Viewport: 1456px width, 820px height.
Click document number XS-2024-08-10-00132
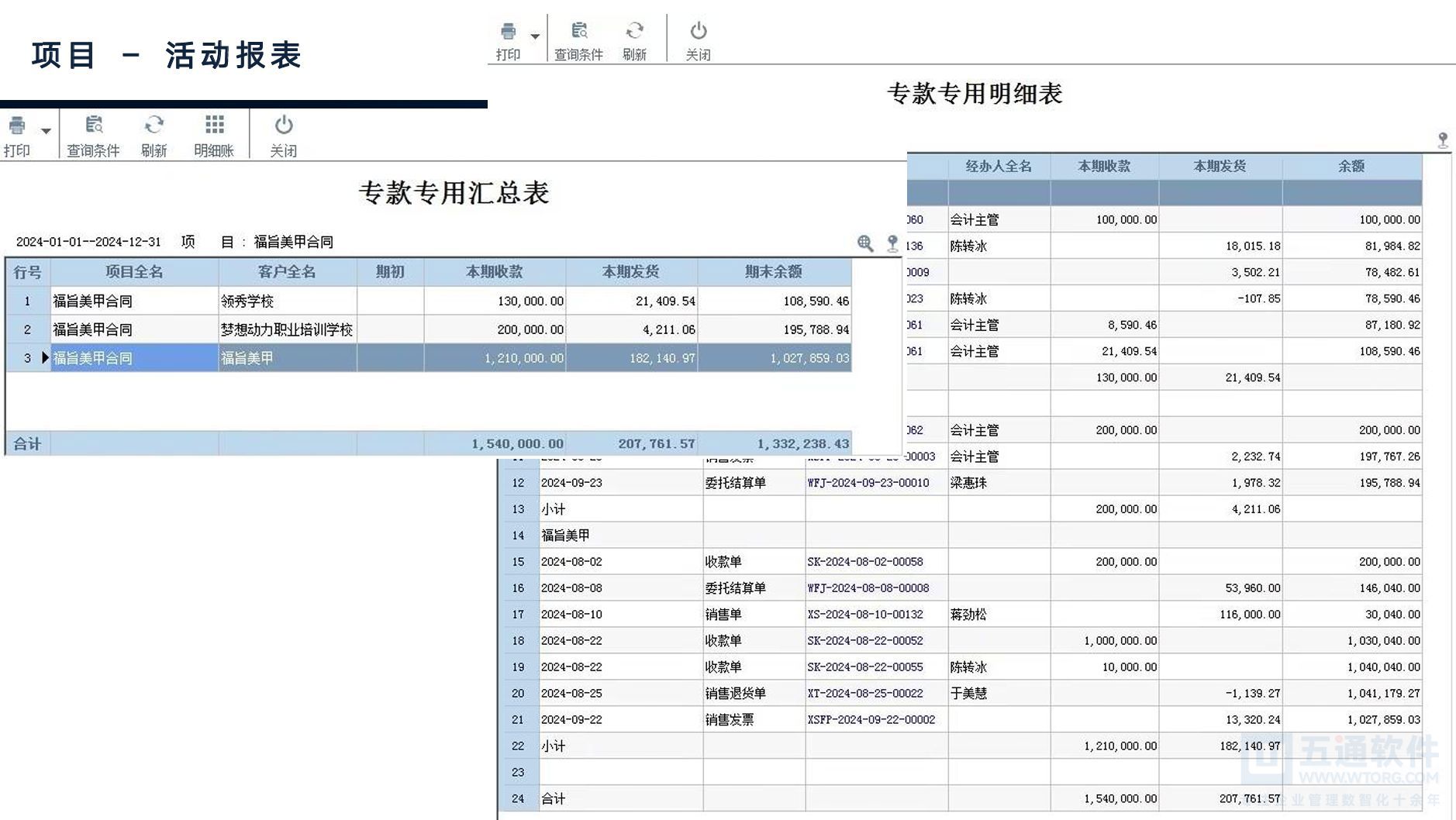tap(864, 615)
